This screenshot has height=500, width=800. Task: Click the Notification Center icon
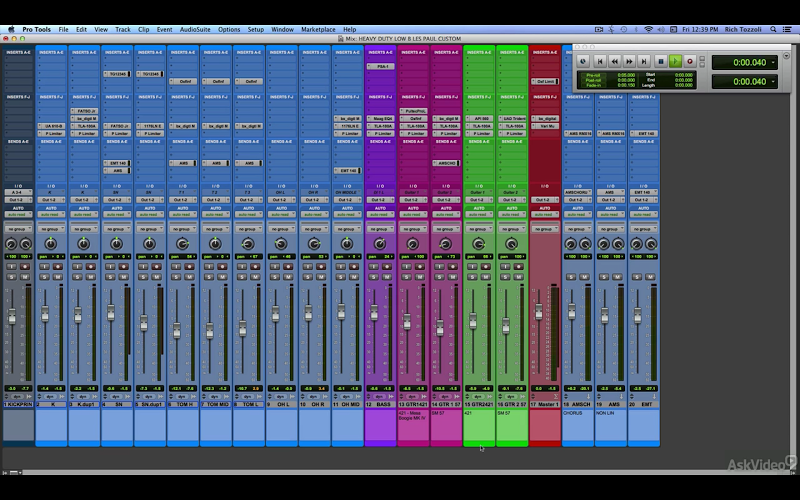click(787, 30)
